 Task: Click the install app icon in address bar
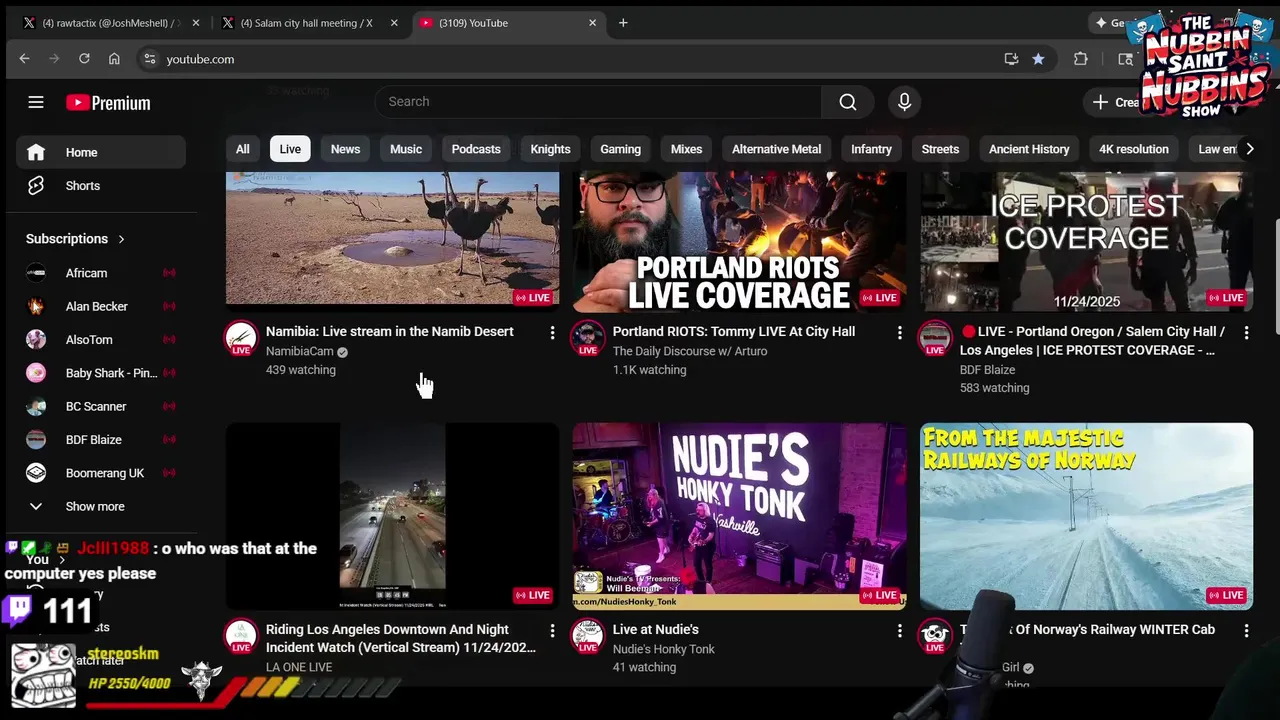1011,59
